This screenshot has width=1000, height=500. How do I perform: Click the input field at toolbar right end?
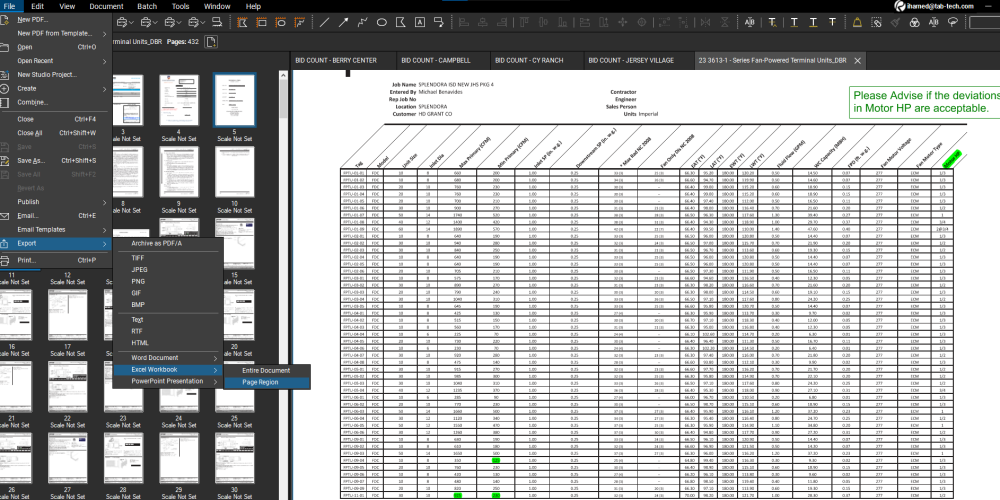(x=984, y=22)
